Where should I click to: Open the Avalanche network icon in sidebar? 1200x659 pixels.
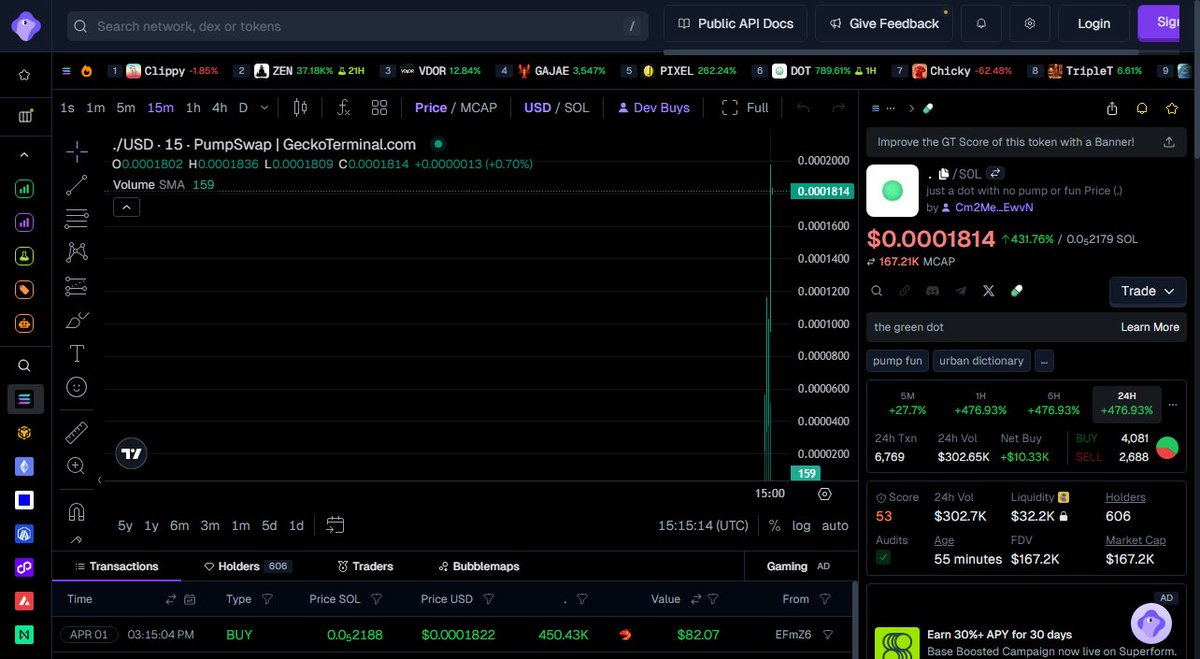(x=25, y=601)
